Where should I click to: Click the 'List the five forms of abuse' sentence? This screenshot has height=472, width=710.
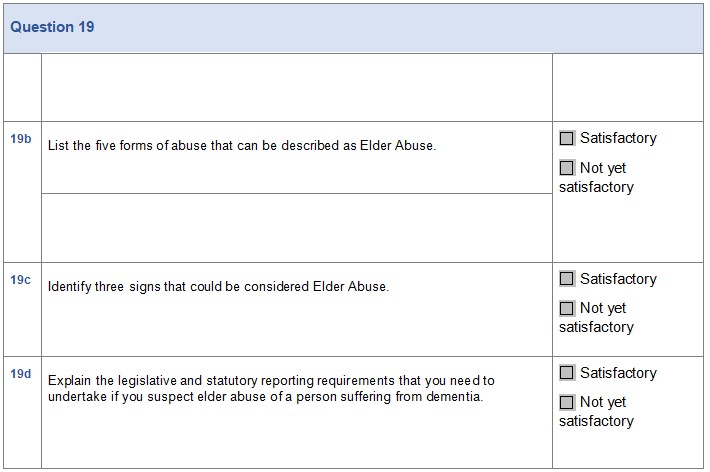(242, 146)
